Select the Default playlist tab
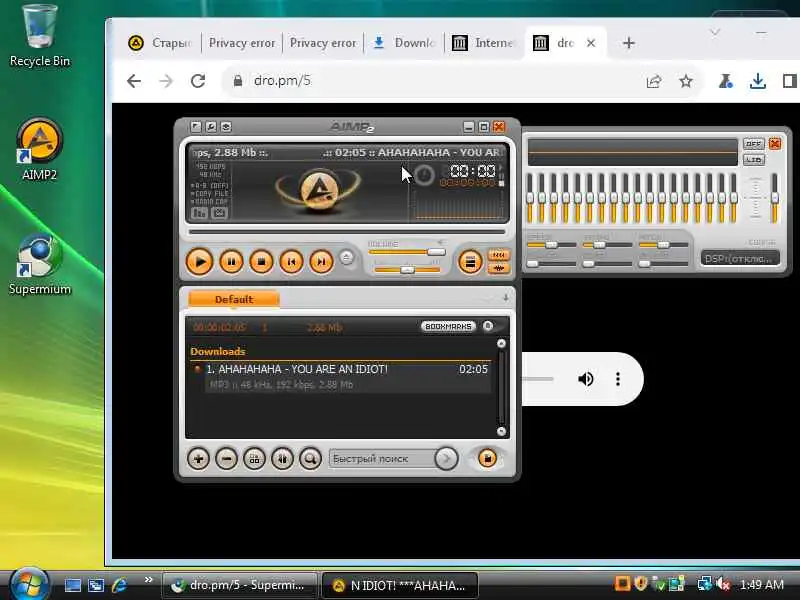 tap(234, 299)
